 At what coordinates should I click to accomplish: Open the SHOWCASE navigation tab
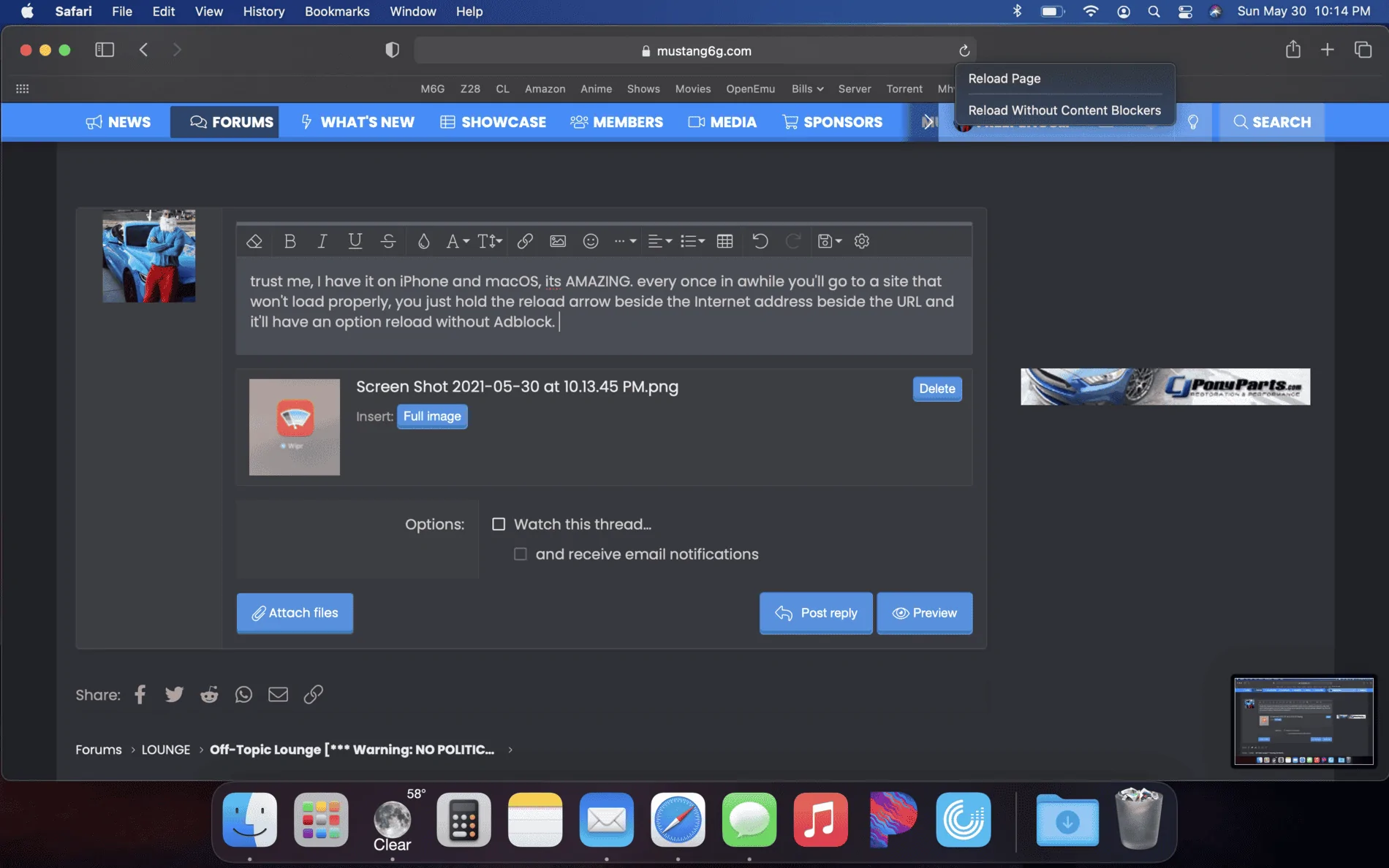493,122
